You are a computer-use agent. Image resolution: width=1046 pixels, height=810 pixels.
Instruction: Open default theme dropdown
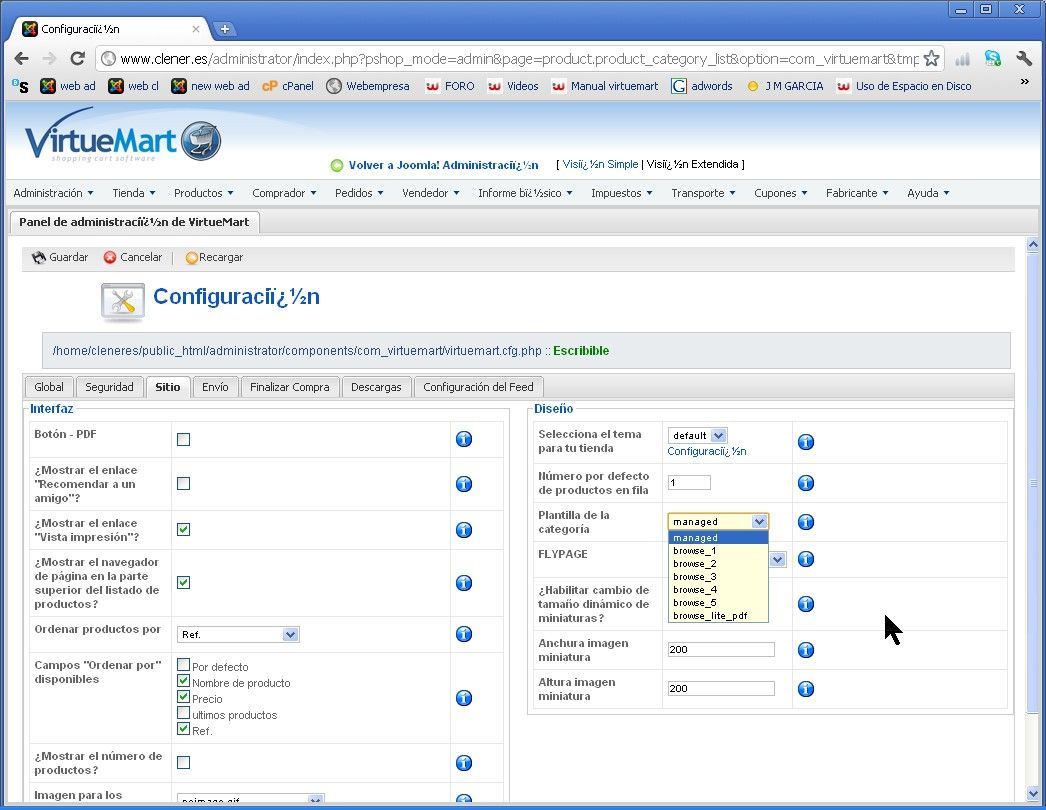coord(697,436)
